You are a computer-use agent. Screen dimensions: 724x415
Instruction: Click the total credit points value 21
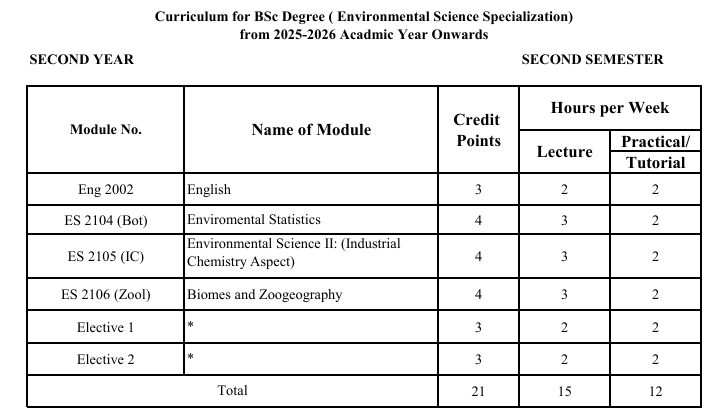(478, 391)
